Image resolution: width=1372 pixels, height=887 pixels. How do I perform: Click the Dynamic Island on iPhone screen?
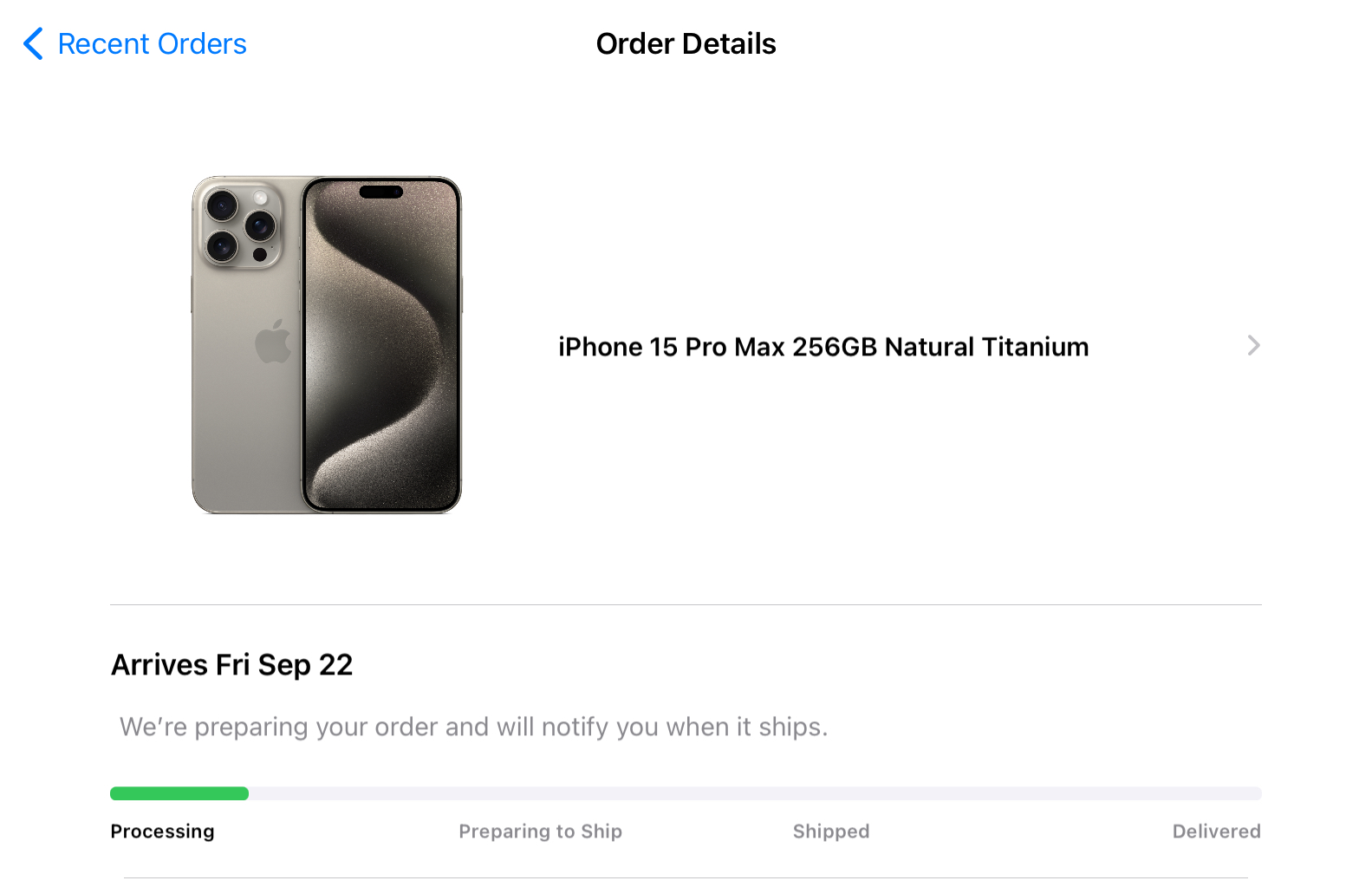380,192
